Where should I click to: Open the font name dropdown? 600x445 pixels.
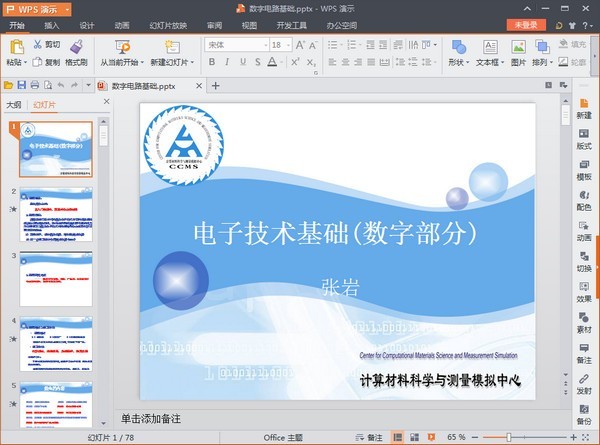(x=266, y=45)
